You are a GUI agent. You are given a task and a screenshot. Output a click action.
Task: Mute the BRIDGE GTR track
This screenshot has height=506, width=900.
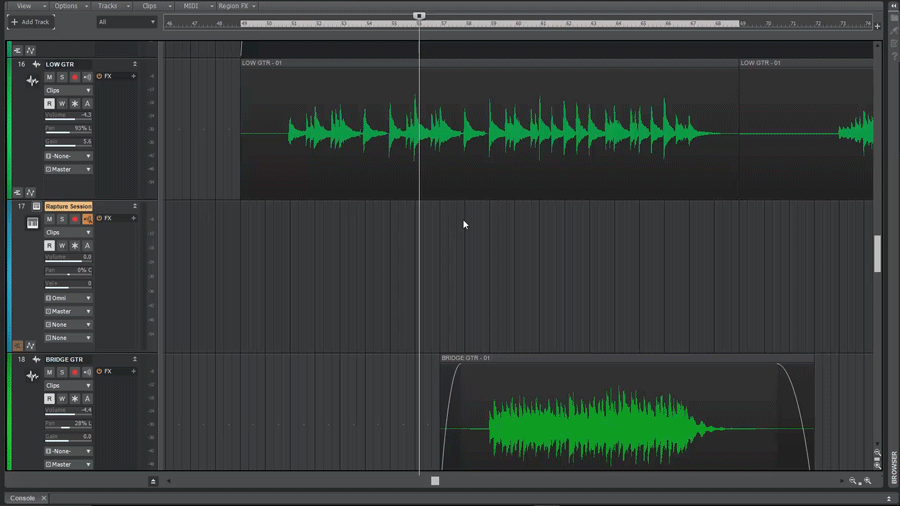49,372
